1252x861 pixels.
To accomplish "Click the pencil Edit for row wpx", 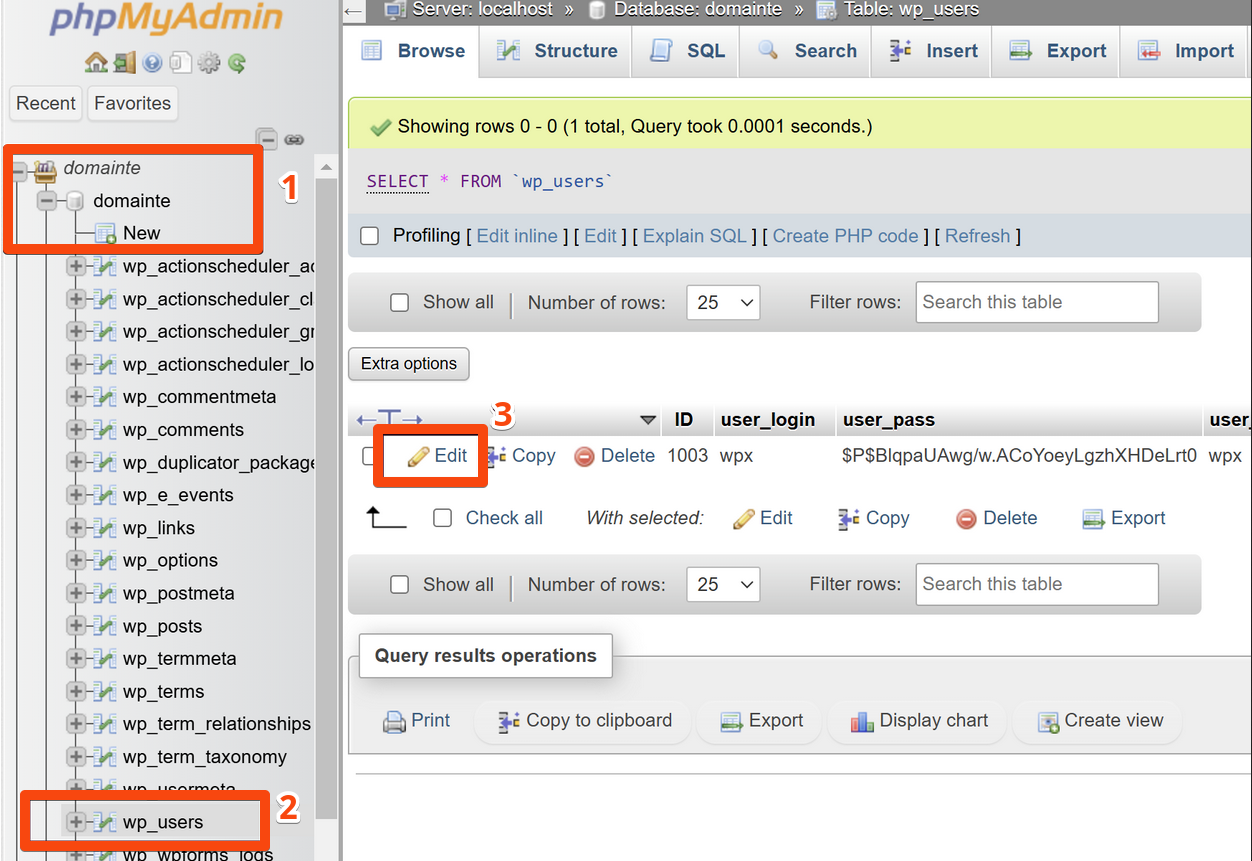I will coord(437,456).
